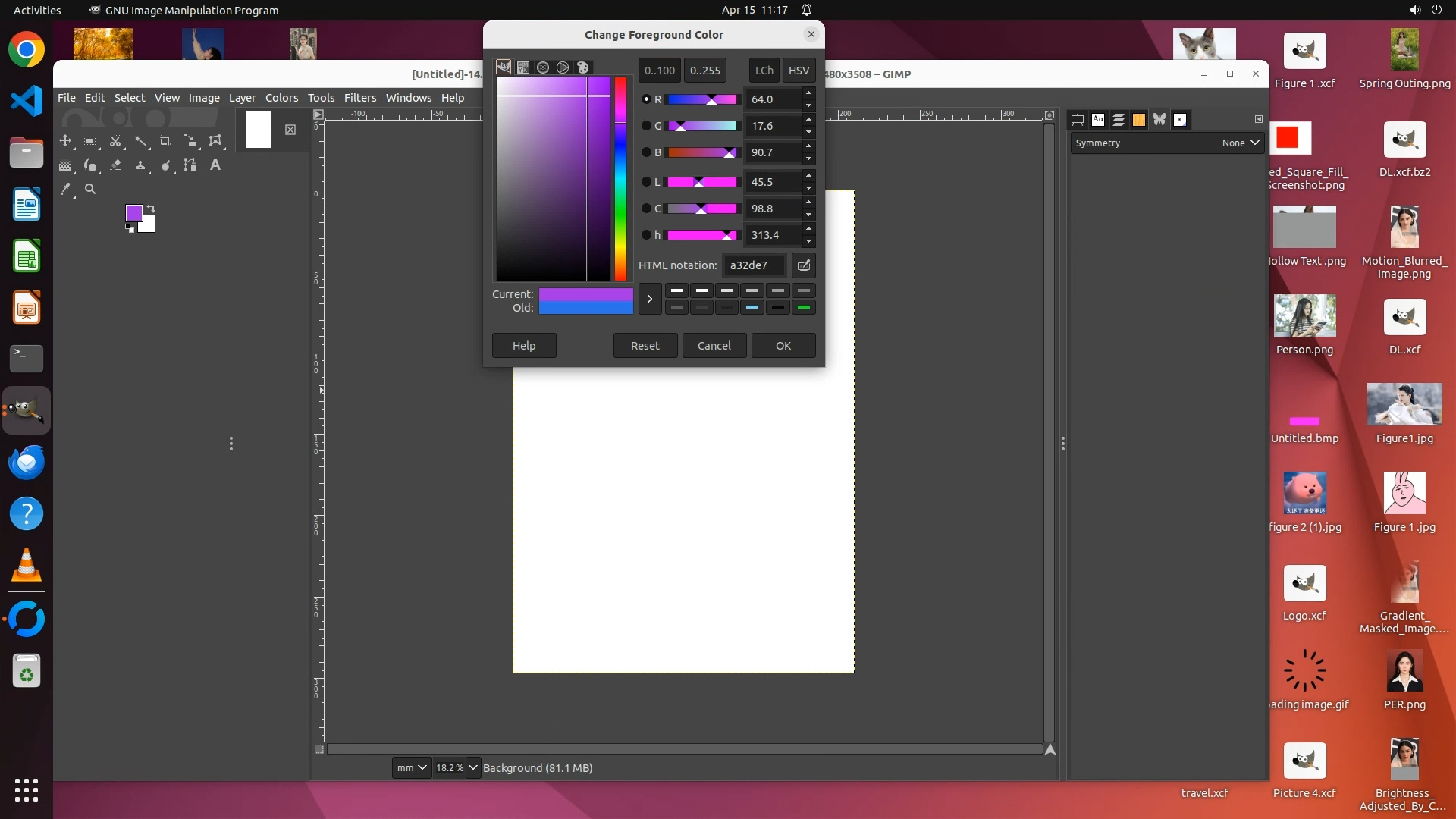The width and height of the screenshot is (1456, 819).
Task: Activate the Zoom magnifier tool
Action: point(90,190)
